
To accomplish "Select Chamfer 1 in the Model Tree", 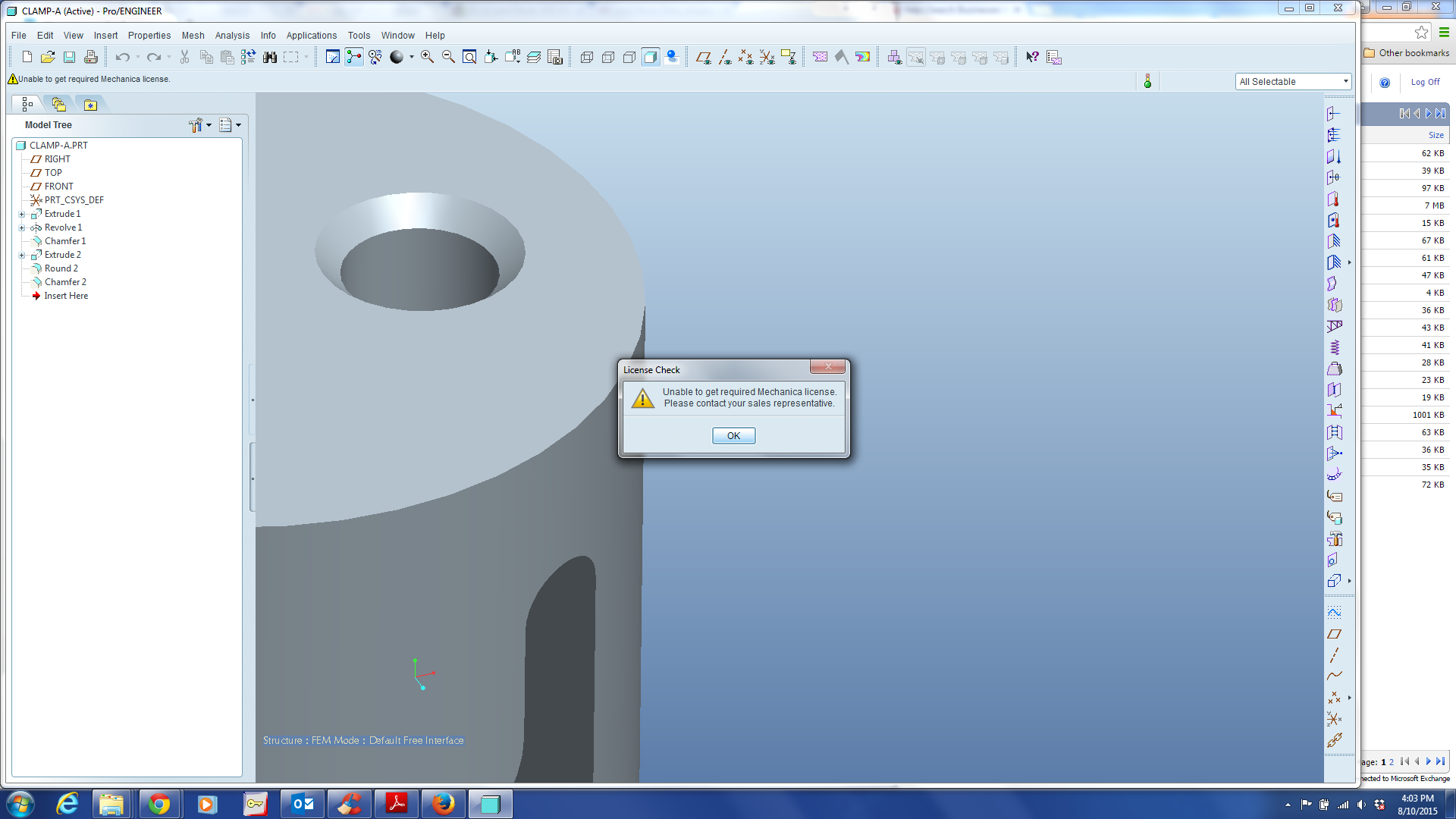I will tap(65, 241).
